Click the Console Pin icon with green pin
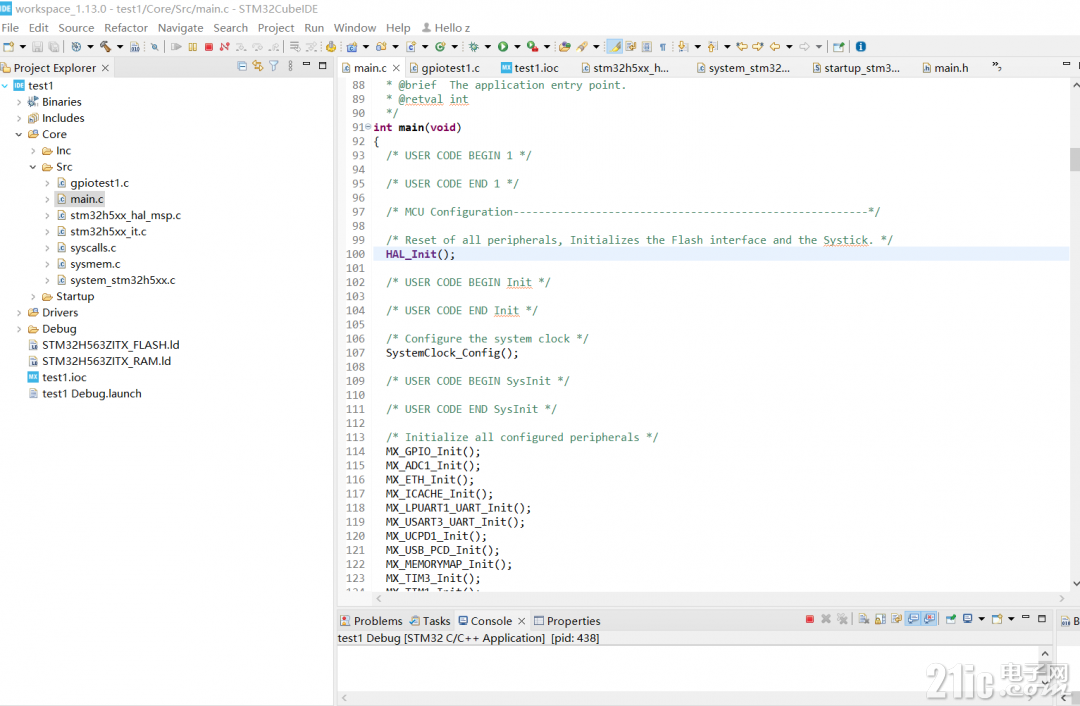 [951, 619]
